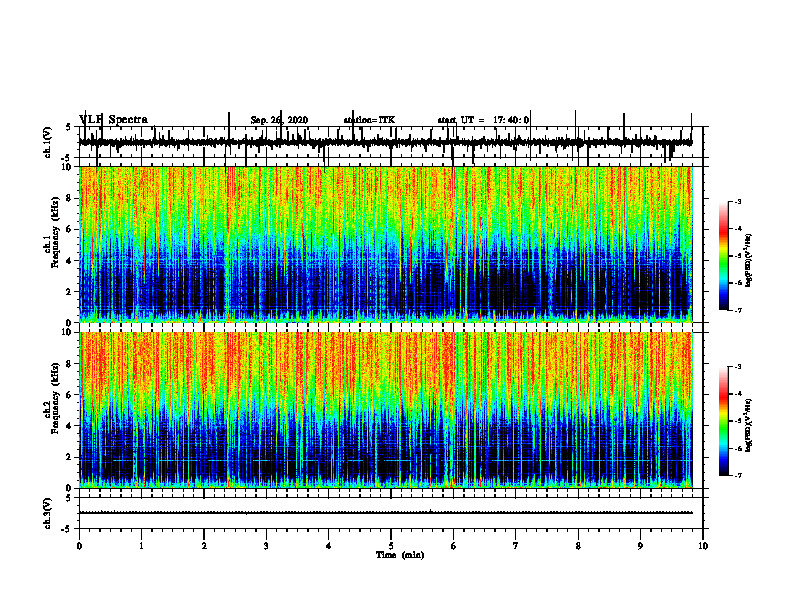Click the ch.1 spectrogram color bar

724,256
